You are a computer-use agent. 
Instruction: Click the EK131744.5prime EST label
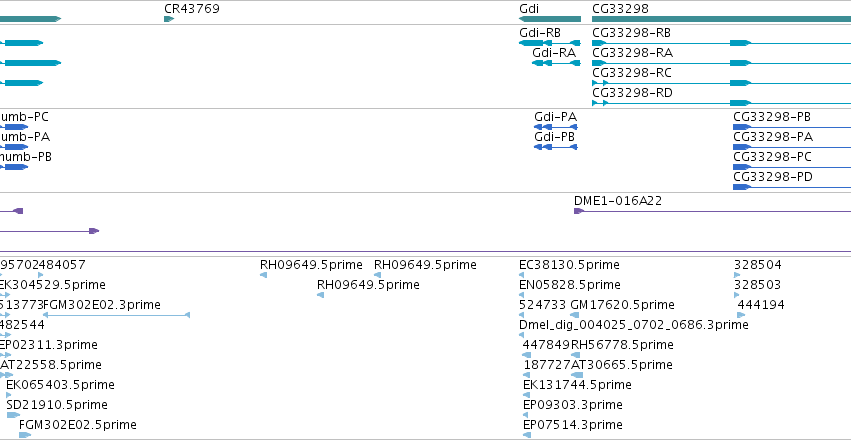(x=577, y=385)
